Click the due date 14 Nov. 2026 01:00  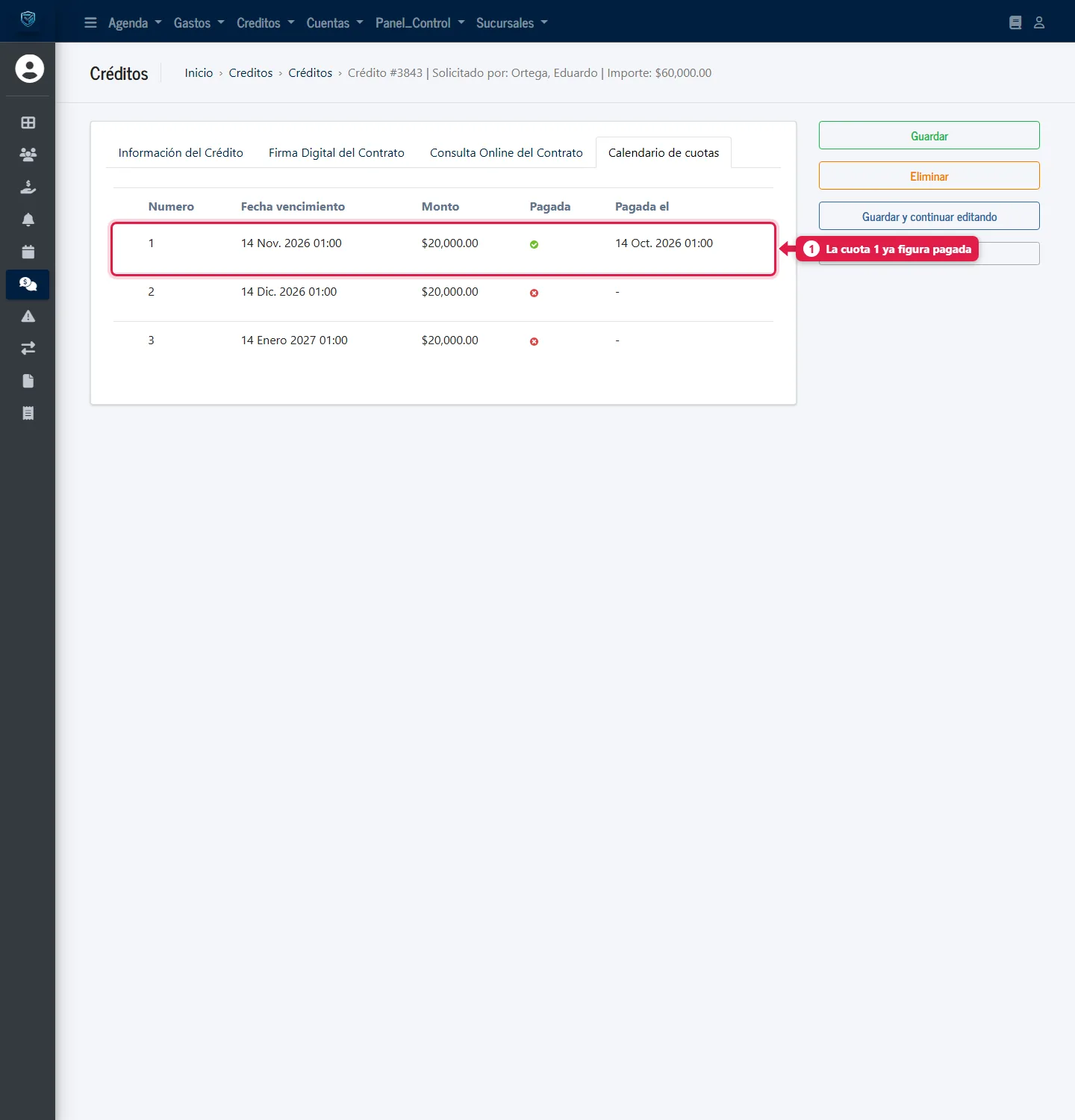[x=291, y=243]
